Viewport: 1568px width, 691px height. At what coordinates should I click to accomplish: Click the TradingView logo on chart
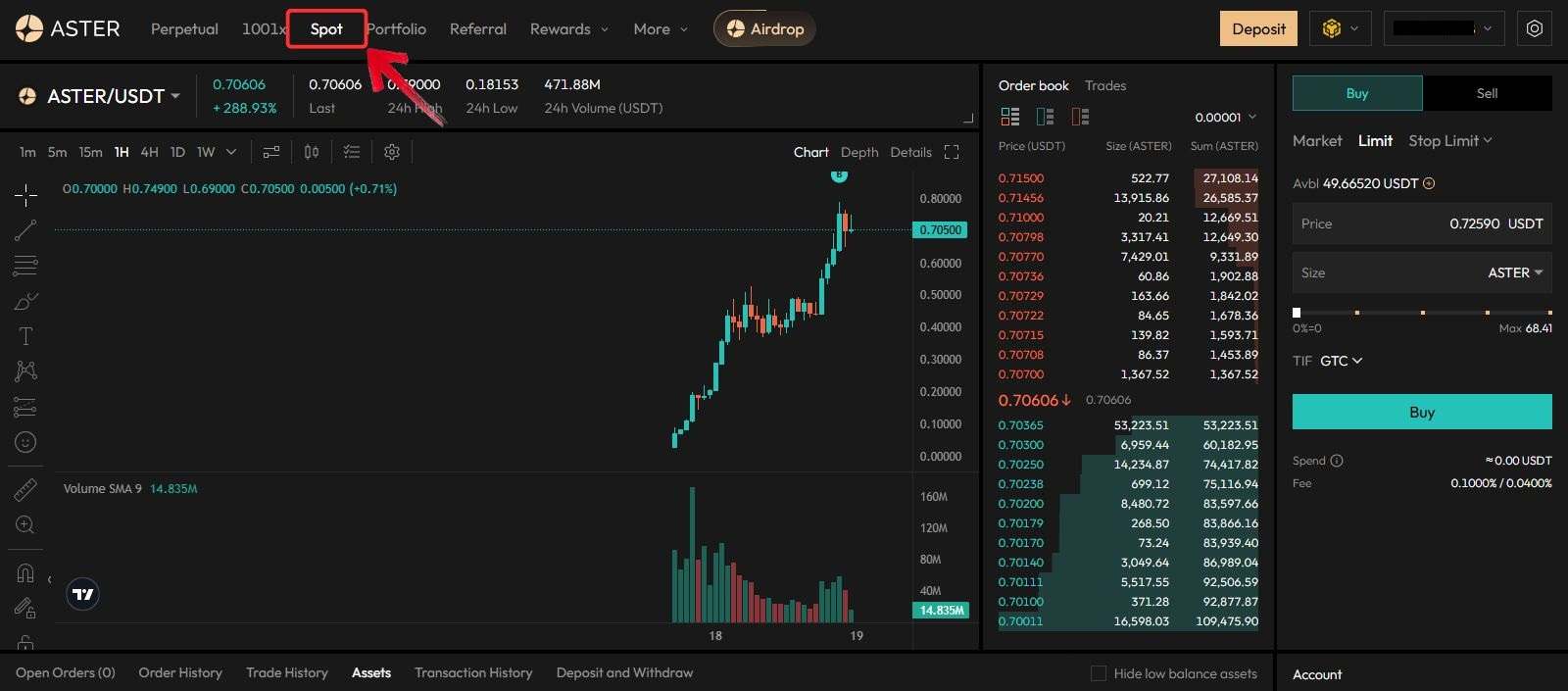point(83,594)
